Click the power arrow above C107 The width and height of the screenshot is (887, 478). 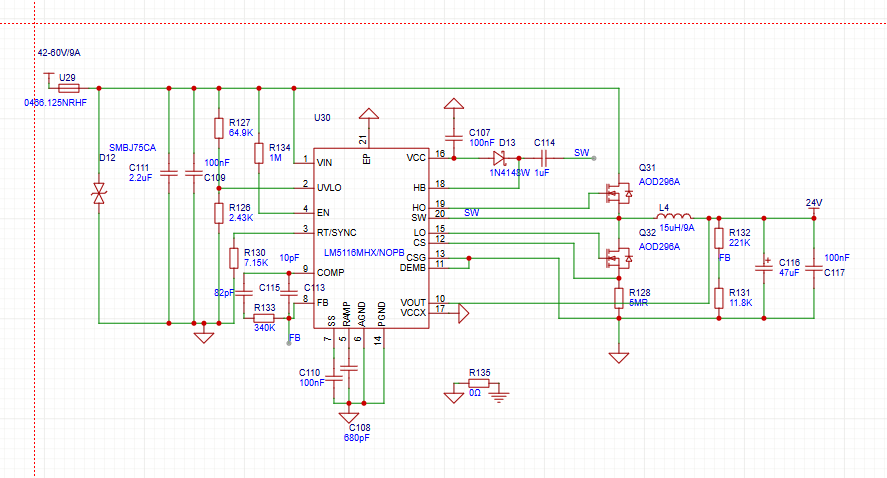[x=454, y=104]
